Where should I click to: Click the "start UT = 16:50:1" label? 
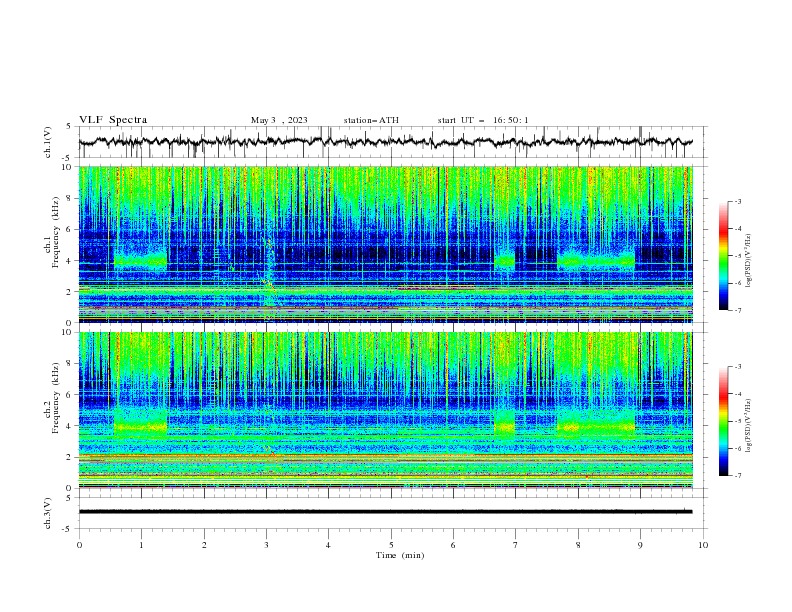coord(483,120)
